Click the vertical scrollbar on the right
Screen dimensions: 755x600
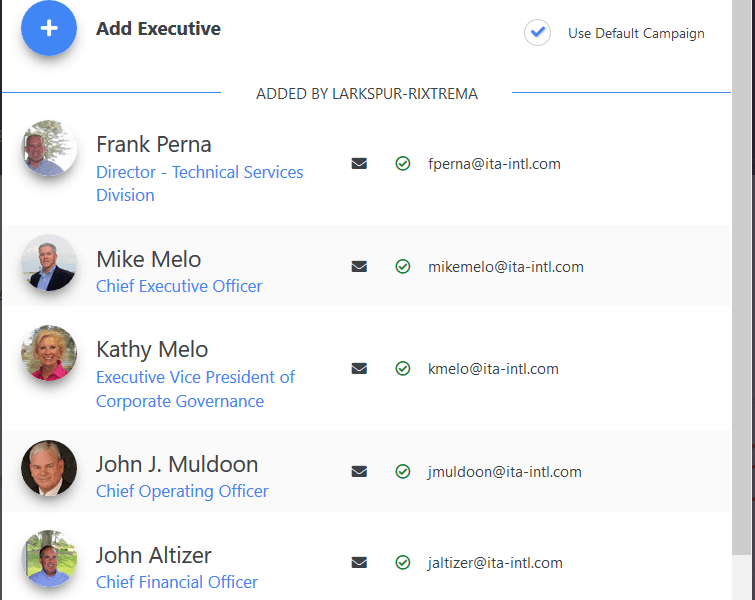[x=741, y=300]
